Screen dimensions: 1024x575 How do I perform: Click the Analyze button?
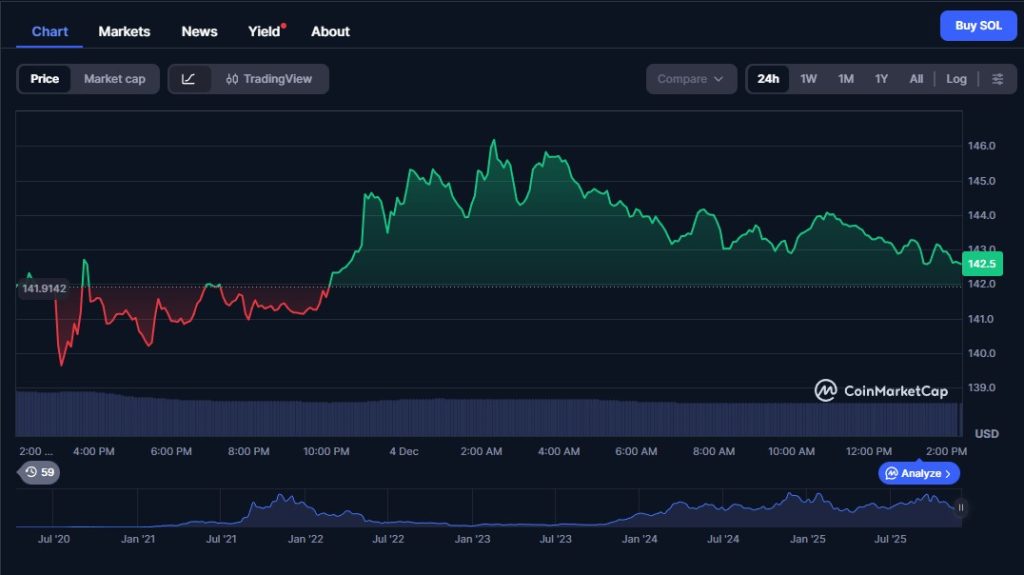(919, 473)
